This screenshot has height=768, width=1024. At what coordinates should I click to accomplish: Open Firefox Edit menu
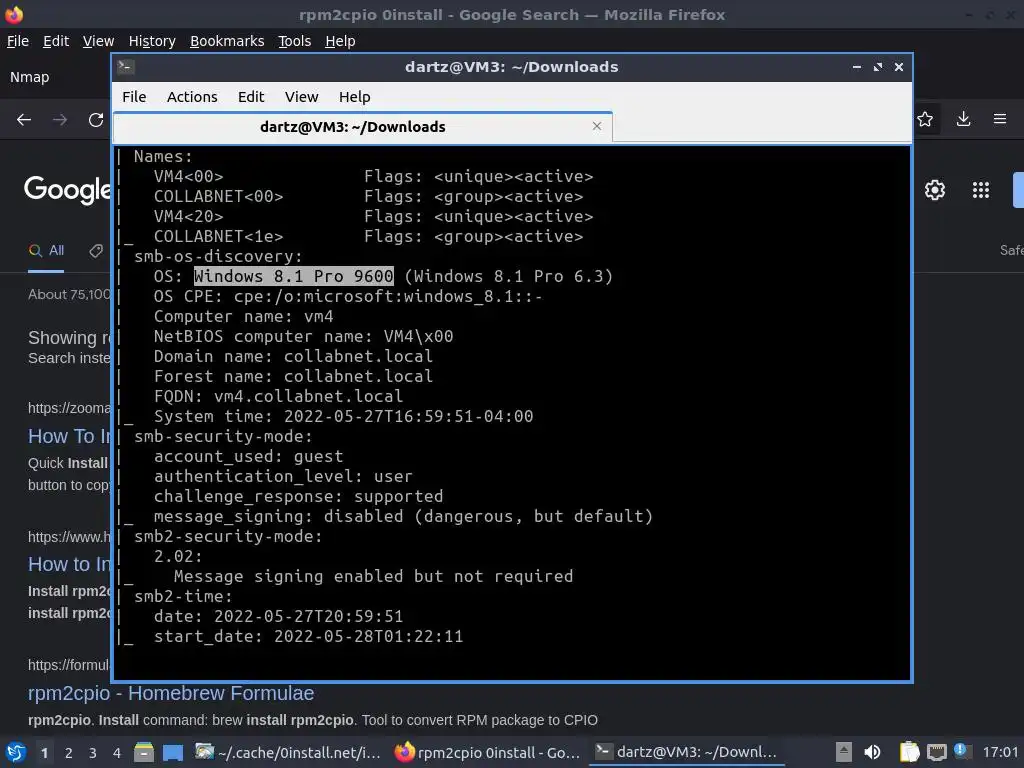click(x=56, y=41)
